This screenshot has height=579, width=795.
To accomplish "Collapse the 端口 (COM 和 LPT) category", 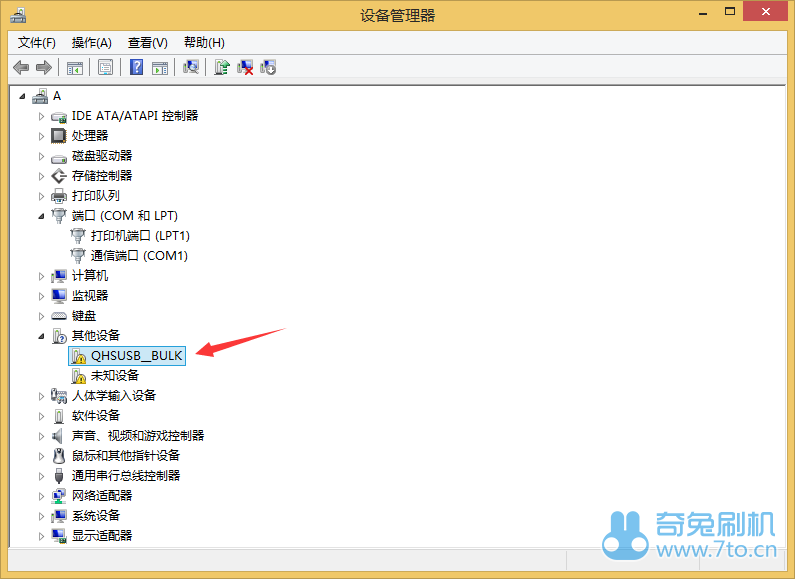I will (x=42, y=216).
